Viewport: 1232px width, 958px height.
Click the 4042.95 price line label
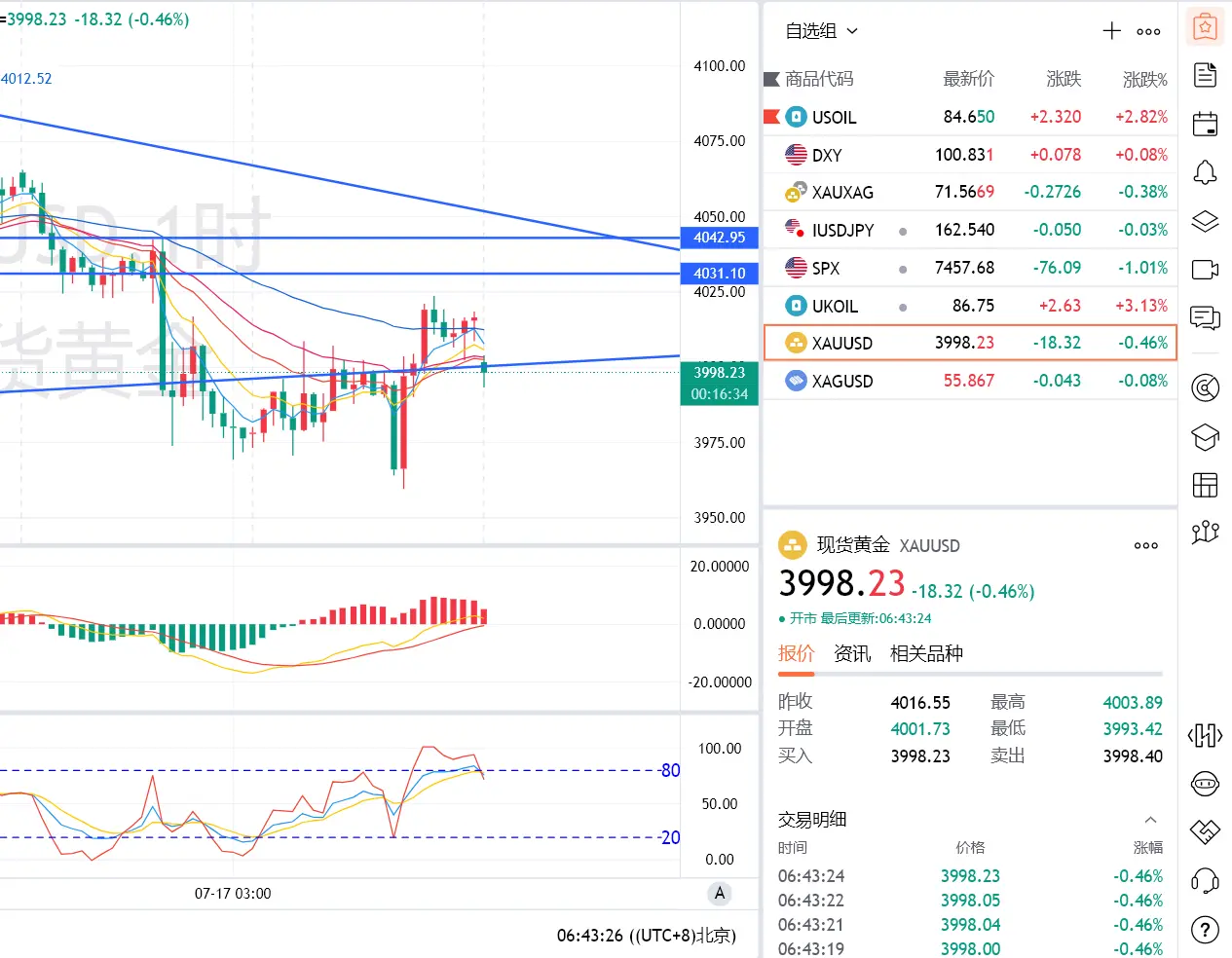tap(719, 238)
